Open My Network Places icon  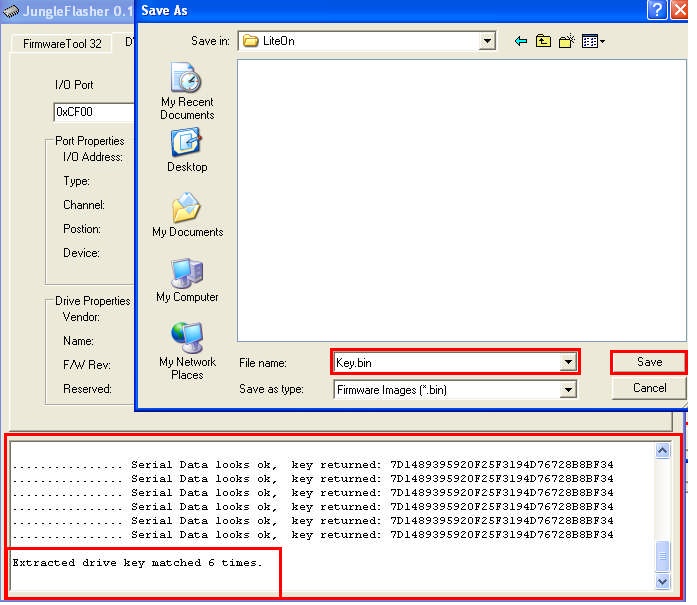point(187,351)
